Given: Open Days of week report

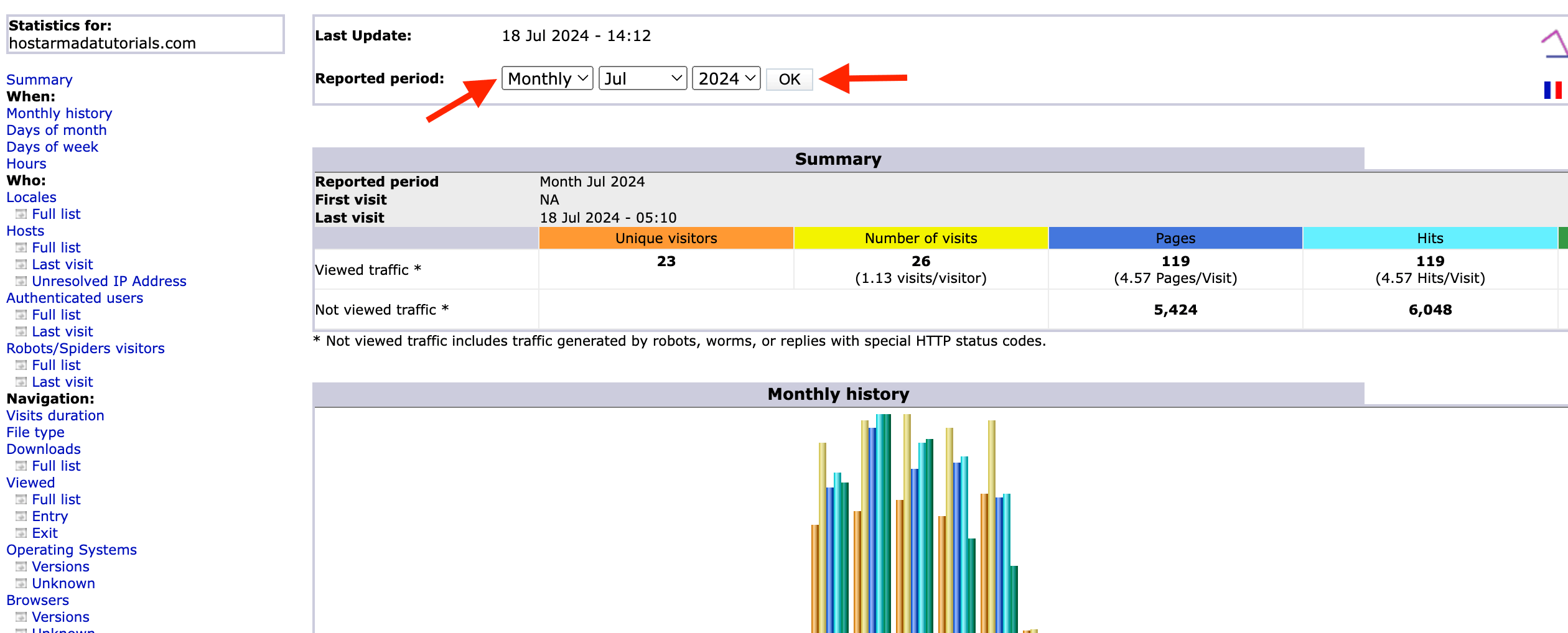Looking at the screenshot, I should (x=52, y=147).
